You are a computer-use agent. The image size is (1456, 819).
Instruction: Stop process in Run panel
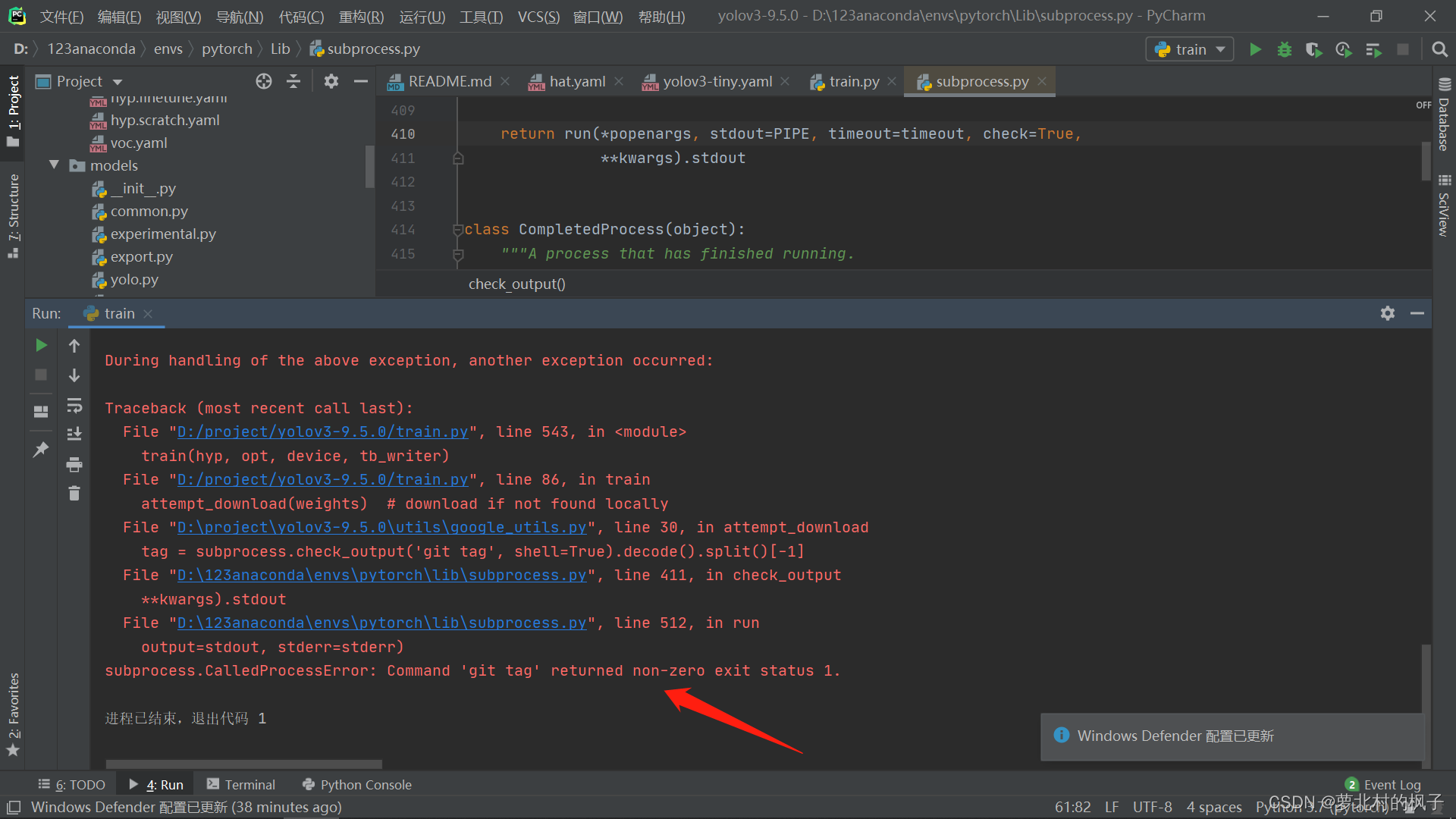[41, 375]
